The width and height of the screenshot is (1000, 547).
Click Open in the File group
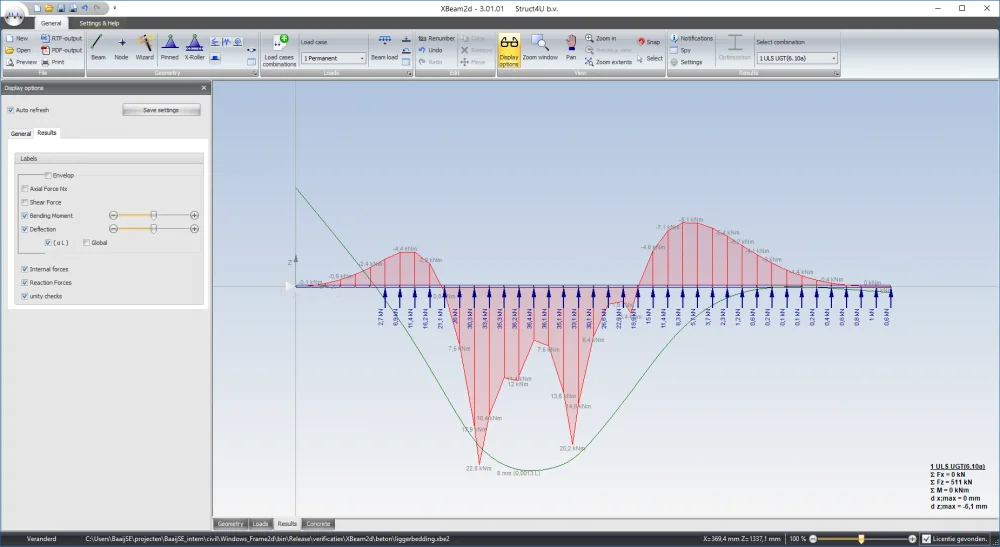click(18, 50)
